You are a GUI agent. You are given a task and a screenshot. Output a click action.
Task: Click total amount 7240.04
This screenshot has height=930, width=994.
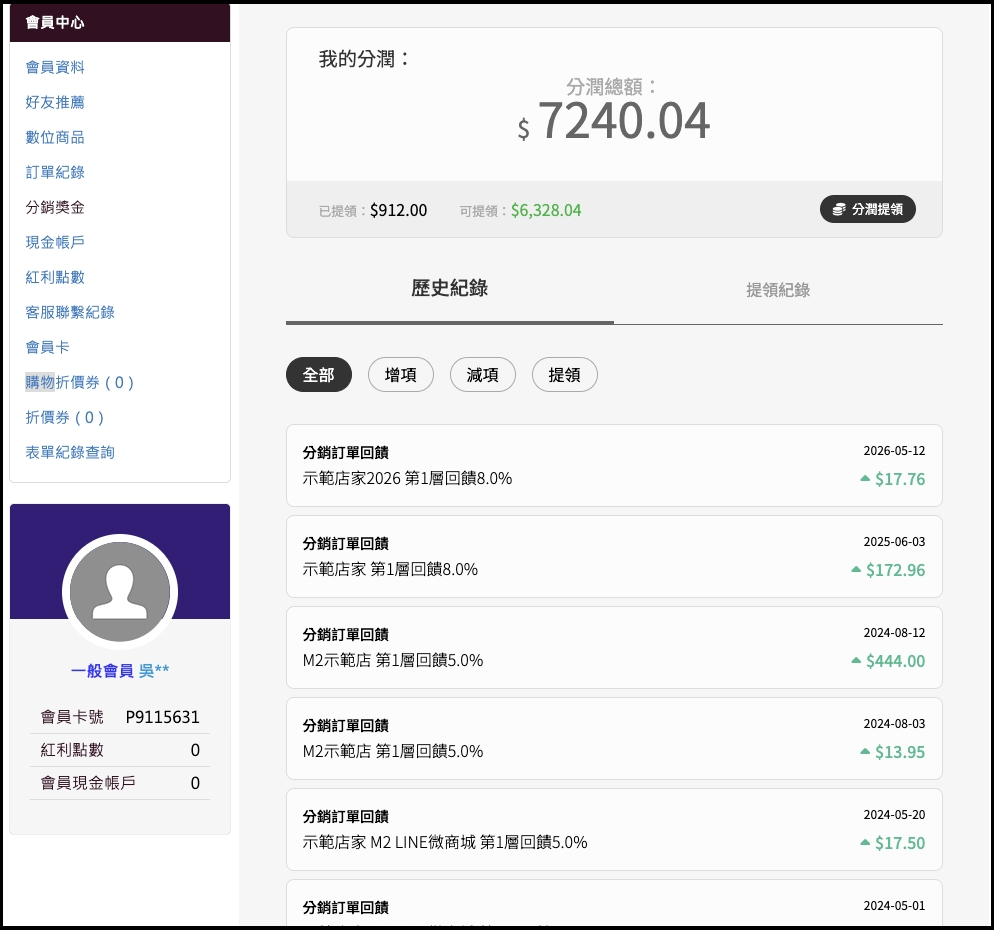(x=624, y=120)
